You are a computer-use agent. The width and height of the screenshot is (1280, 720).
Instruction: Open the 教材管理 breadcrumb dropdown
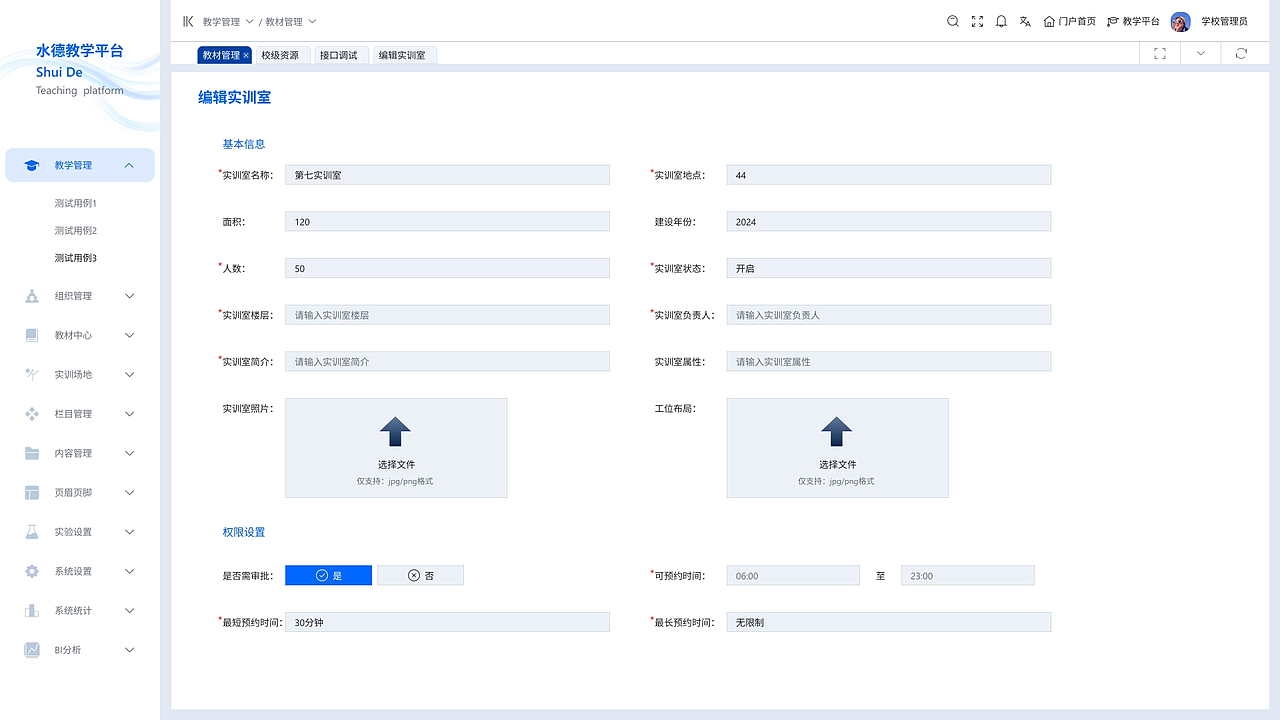click(x=312, y=21)
